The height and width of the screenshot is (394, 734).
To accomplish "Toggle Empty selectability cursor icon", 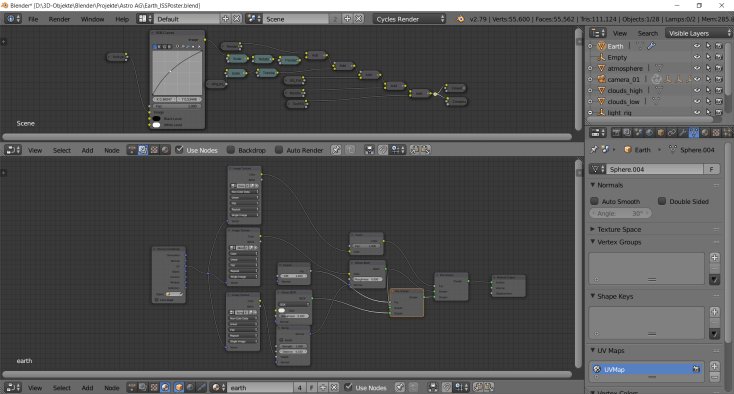I will (x=708, y=57).
